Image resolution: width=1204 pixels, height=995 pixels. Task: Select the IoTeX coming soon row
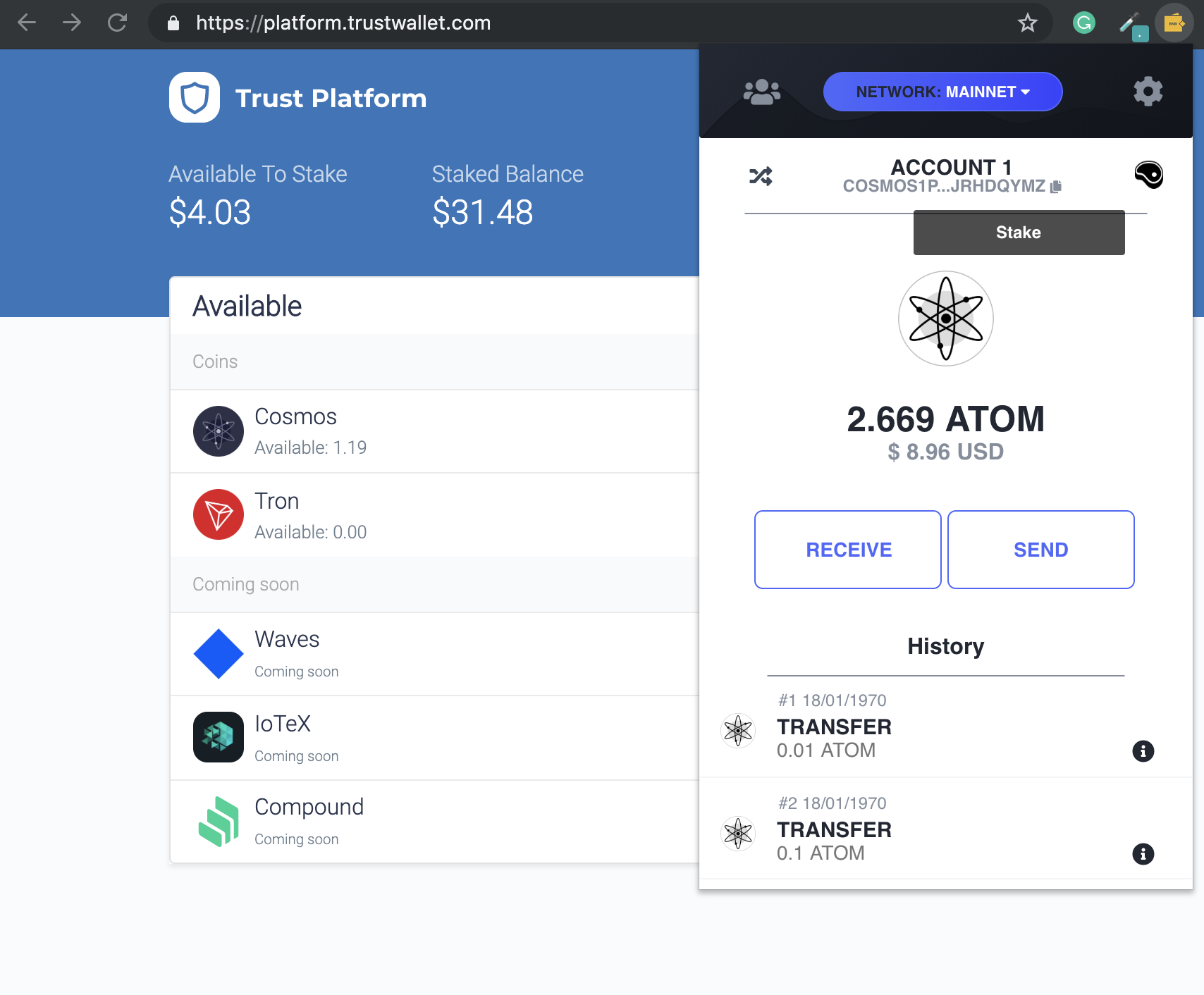(434, 738)
